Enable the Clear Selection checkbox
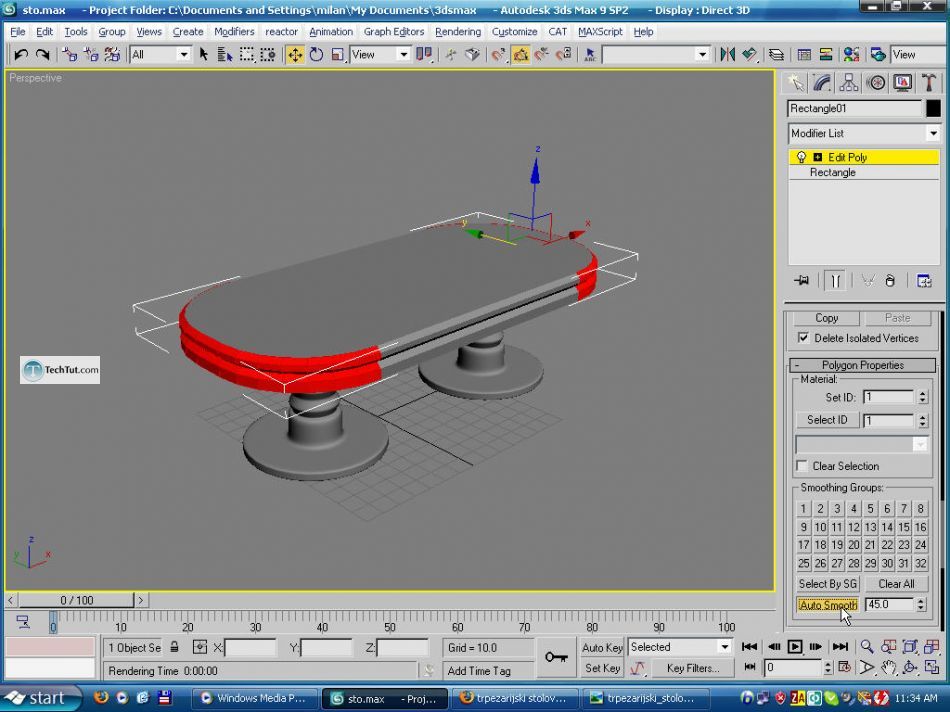Screen dimensions: 950x712 point(802,466)
